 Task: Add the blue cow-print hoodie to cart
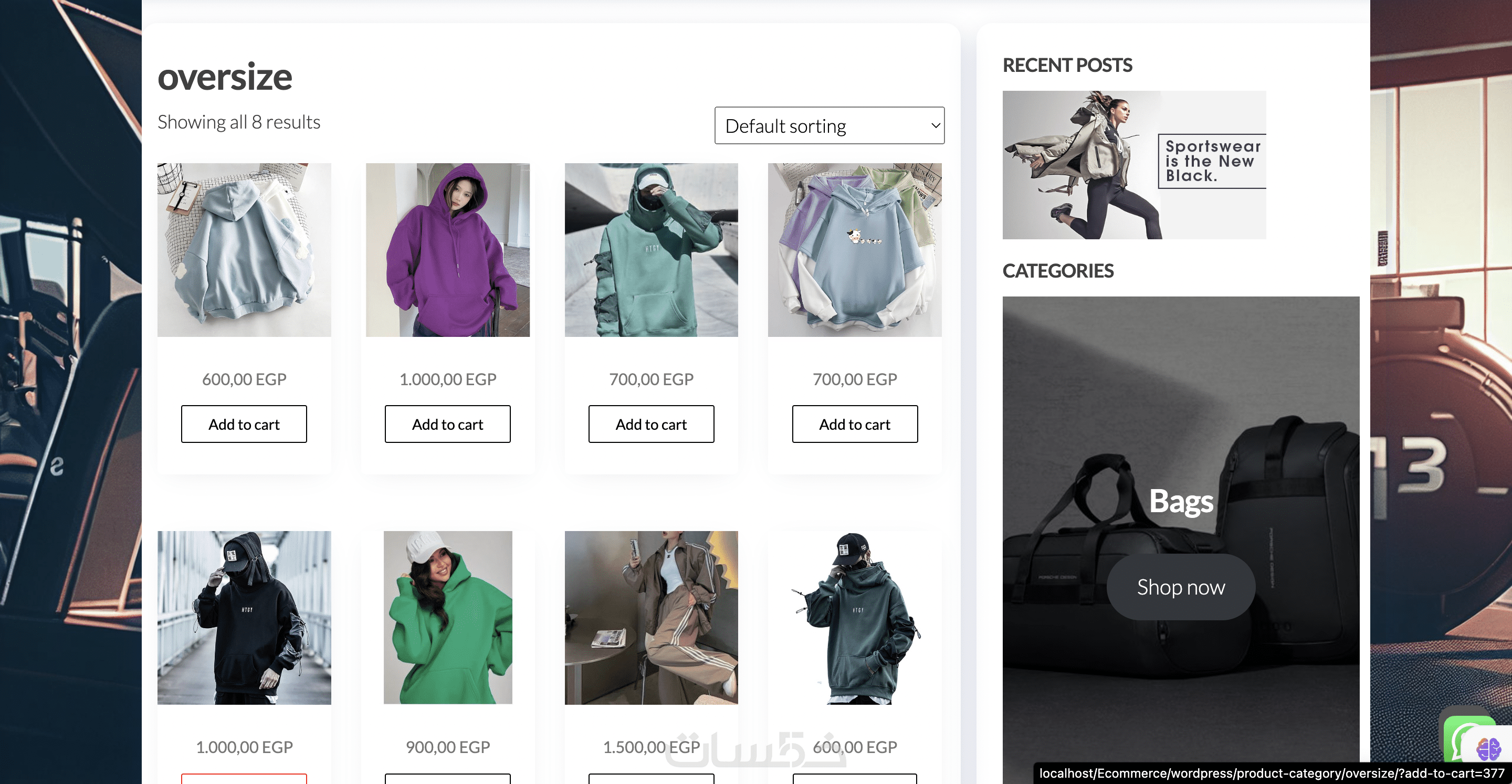[855, 425]
